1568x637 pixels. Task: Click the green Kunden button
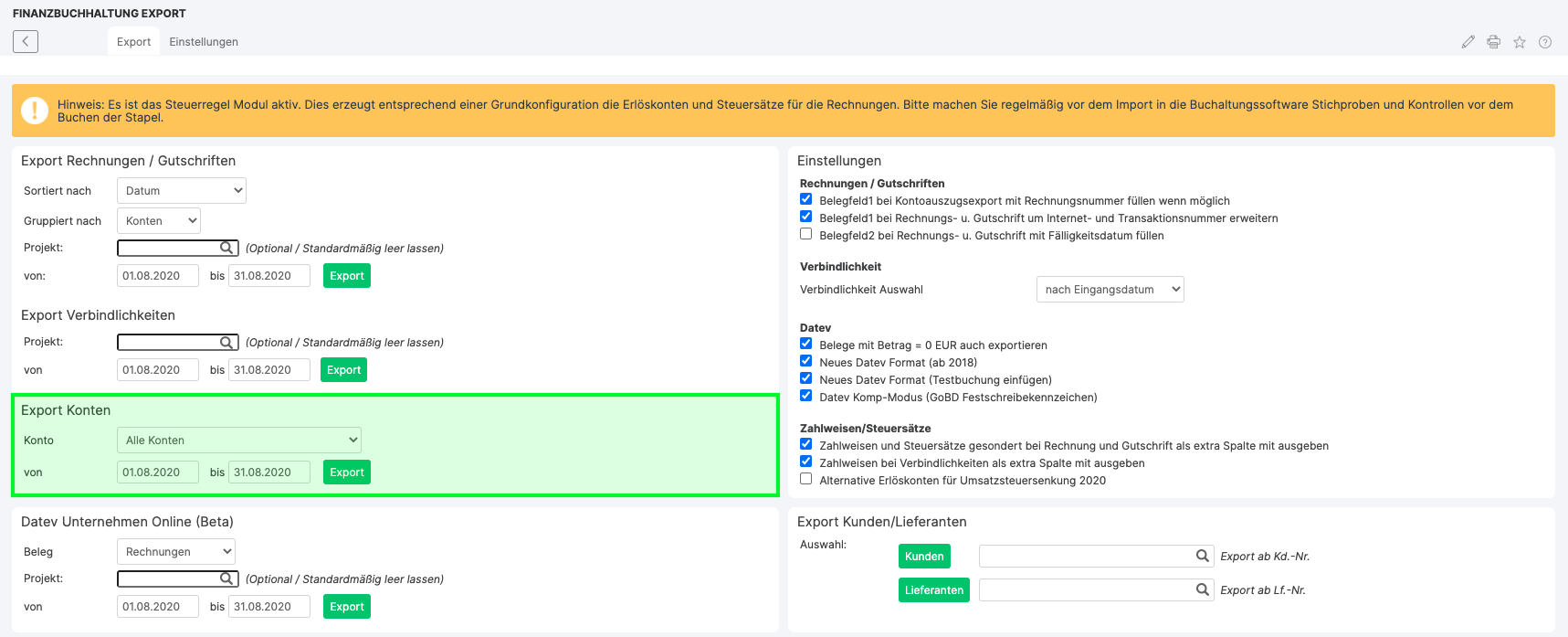pos(924,557)
